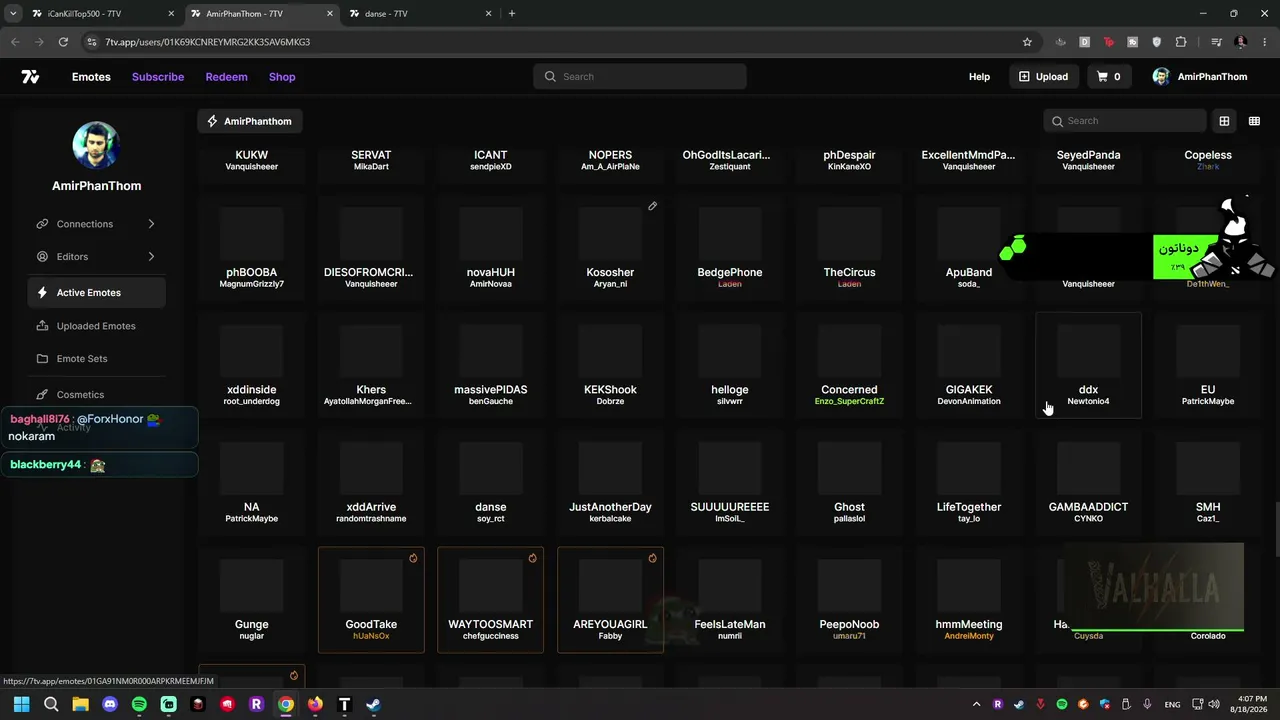The height and width of the screenshot is (720, 1280).
Task: Open the BedgePhone emote card
Action: (730, 247)
